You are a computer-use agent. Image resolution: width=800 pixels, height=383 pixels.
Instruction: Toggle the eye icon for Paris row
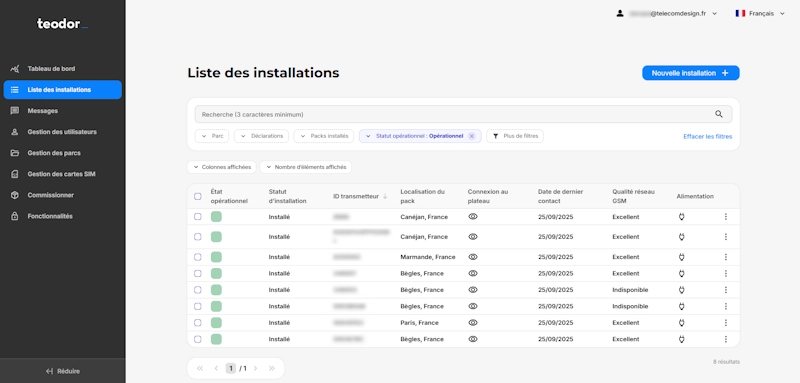tap(473, 323)
